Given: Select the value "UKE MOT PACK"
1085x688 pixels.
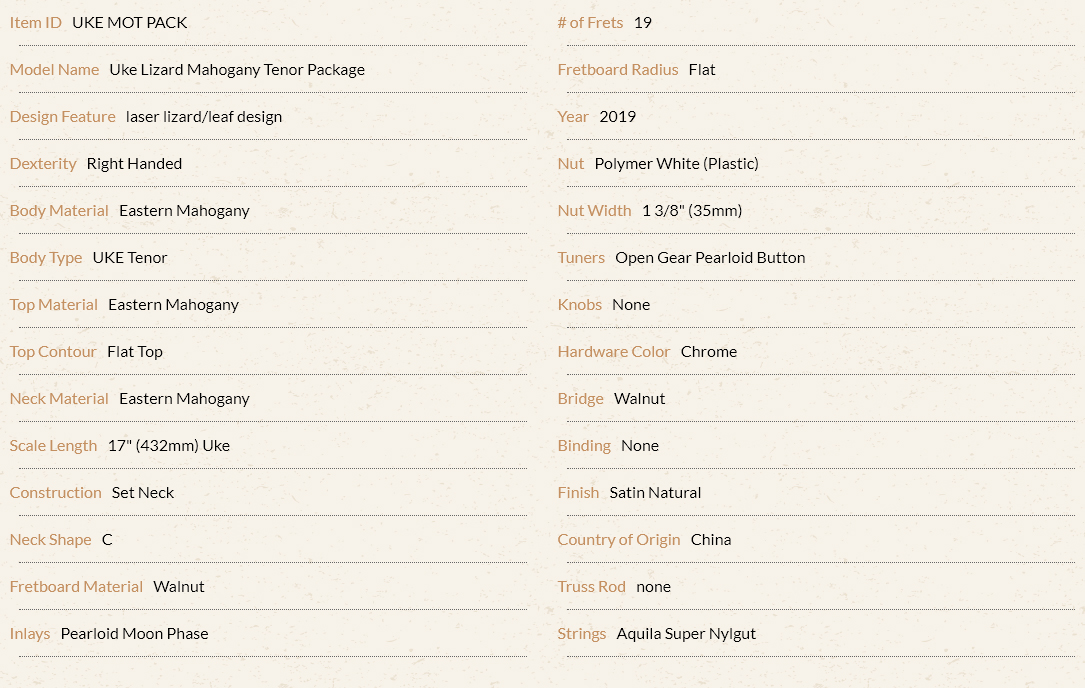Looking at the screenshot, I should point(129,23).
